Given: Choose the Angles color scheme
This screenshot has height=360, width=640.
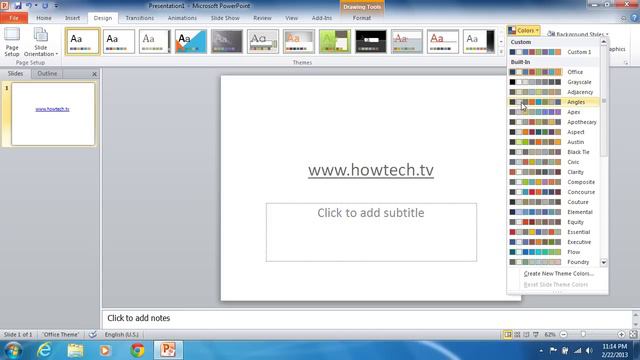Looking at the screenshot, I should tap(553, 102).
